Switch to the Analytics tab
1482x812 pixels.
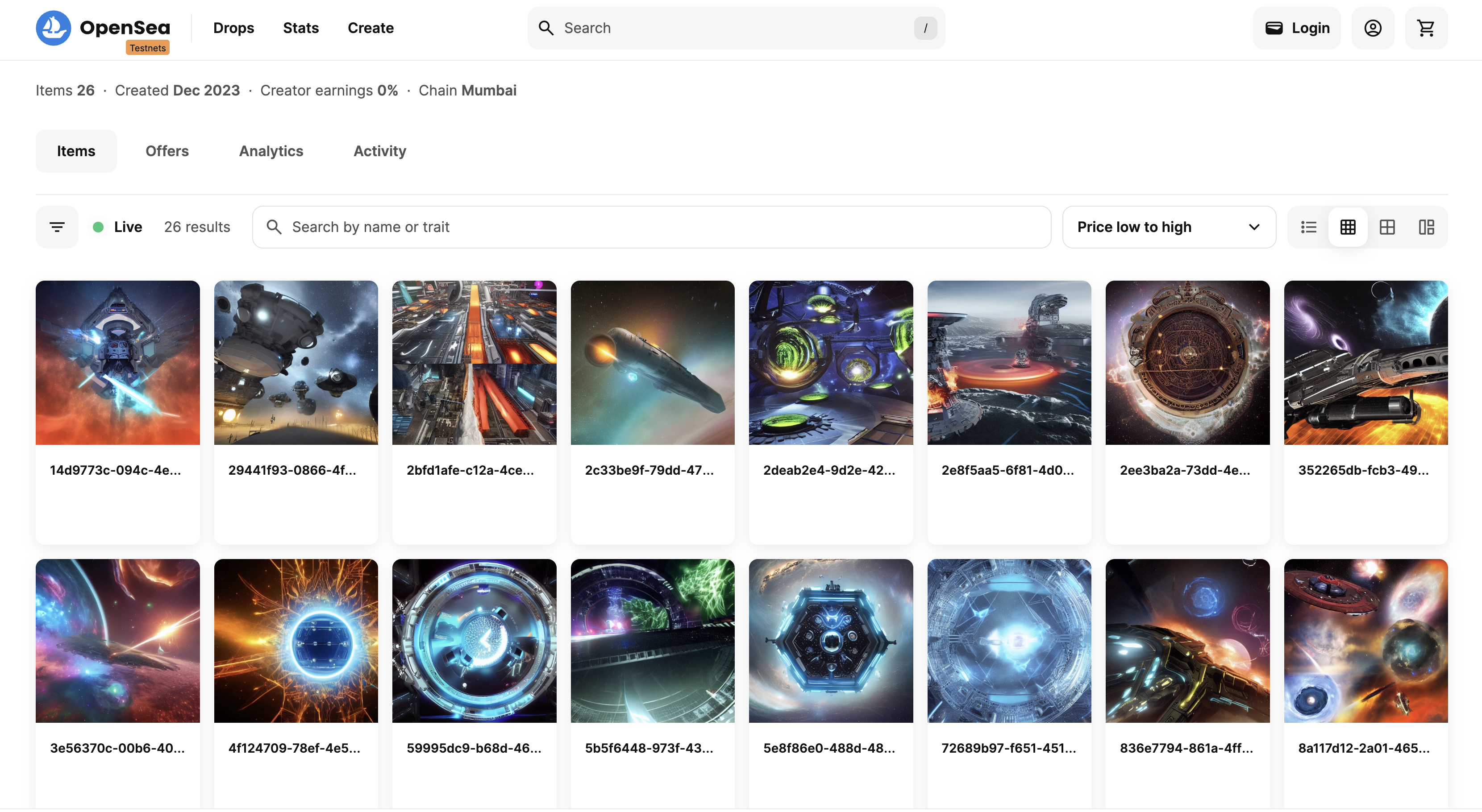click(271, 151)
